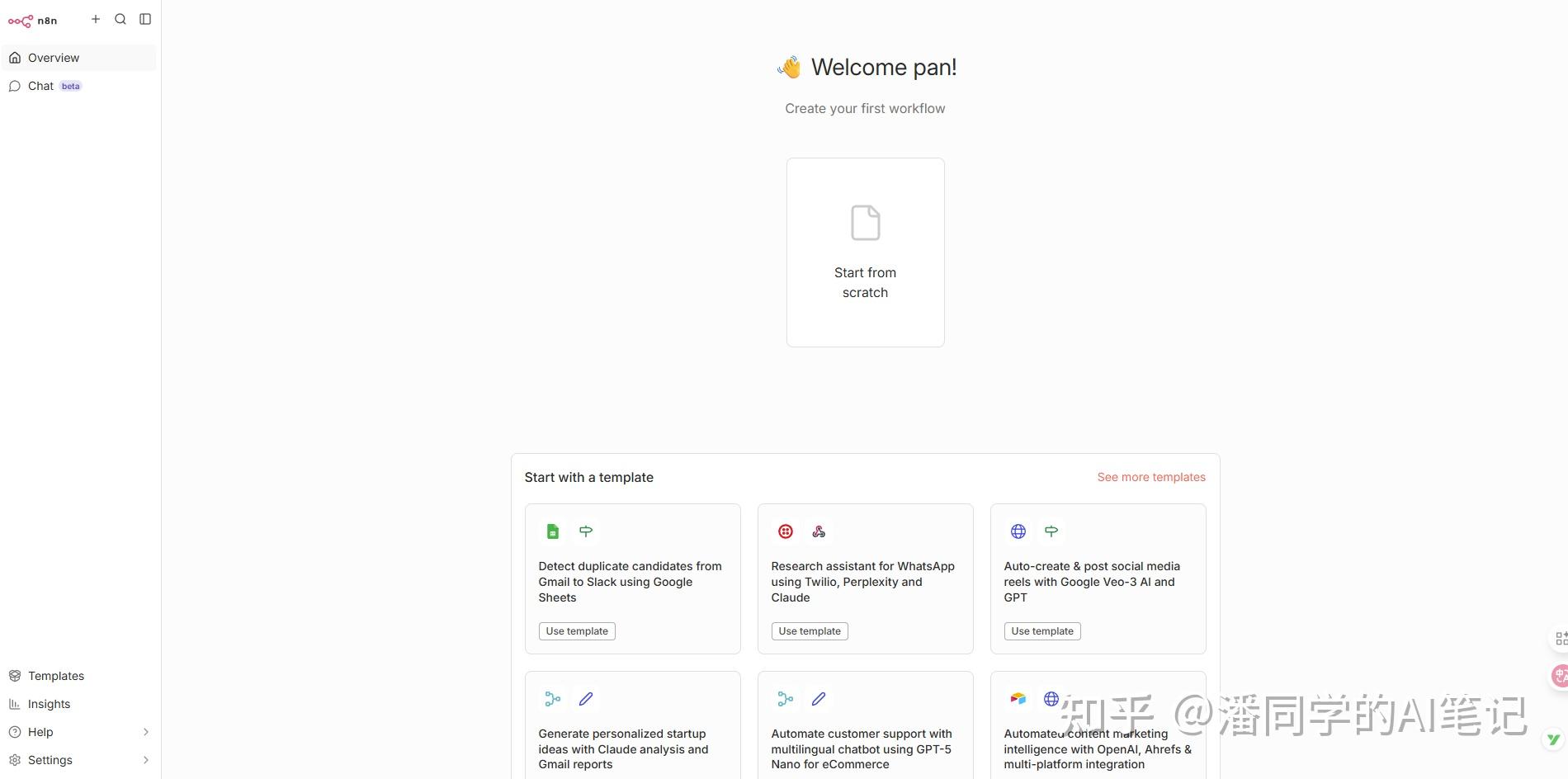1568x779 pixels.
Task: Open the Automated content marketing intelligence title
Action: (x=1098, y=749)
